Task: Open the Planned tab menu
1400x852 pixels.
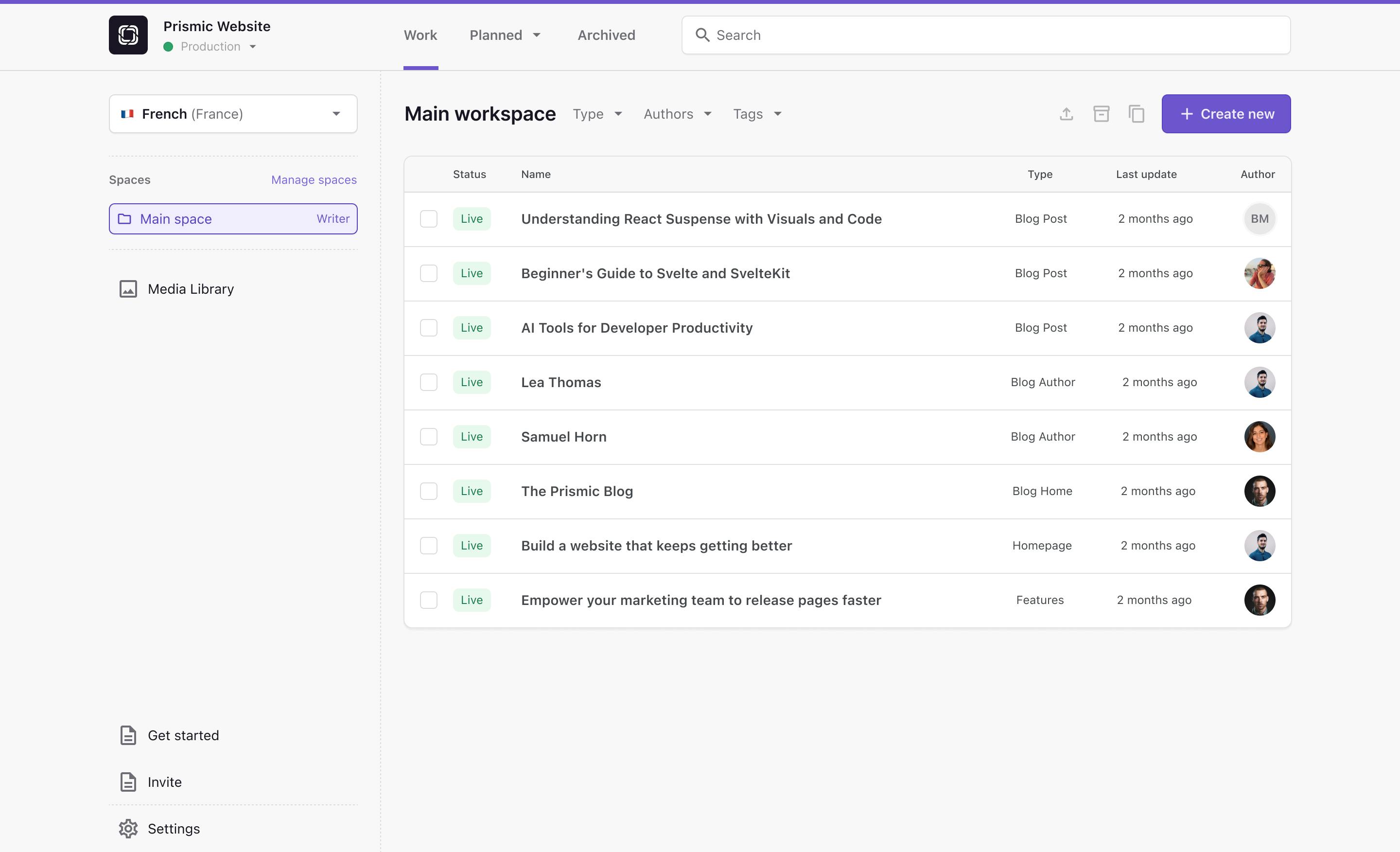Action: pyautogui.click(x=505, y=35)
